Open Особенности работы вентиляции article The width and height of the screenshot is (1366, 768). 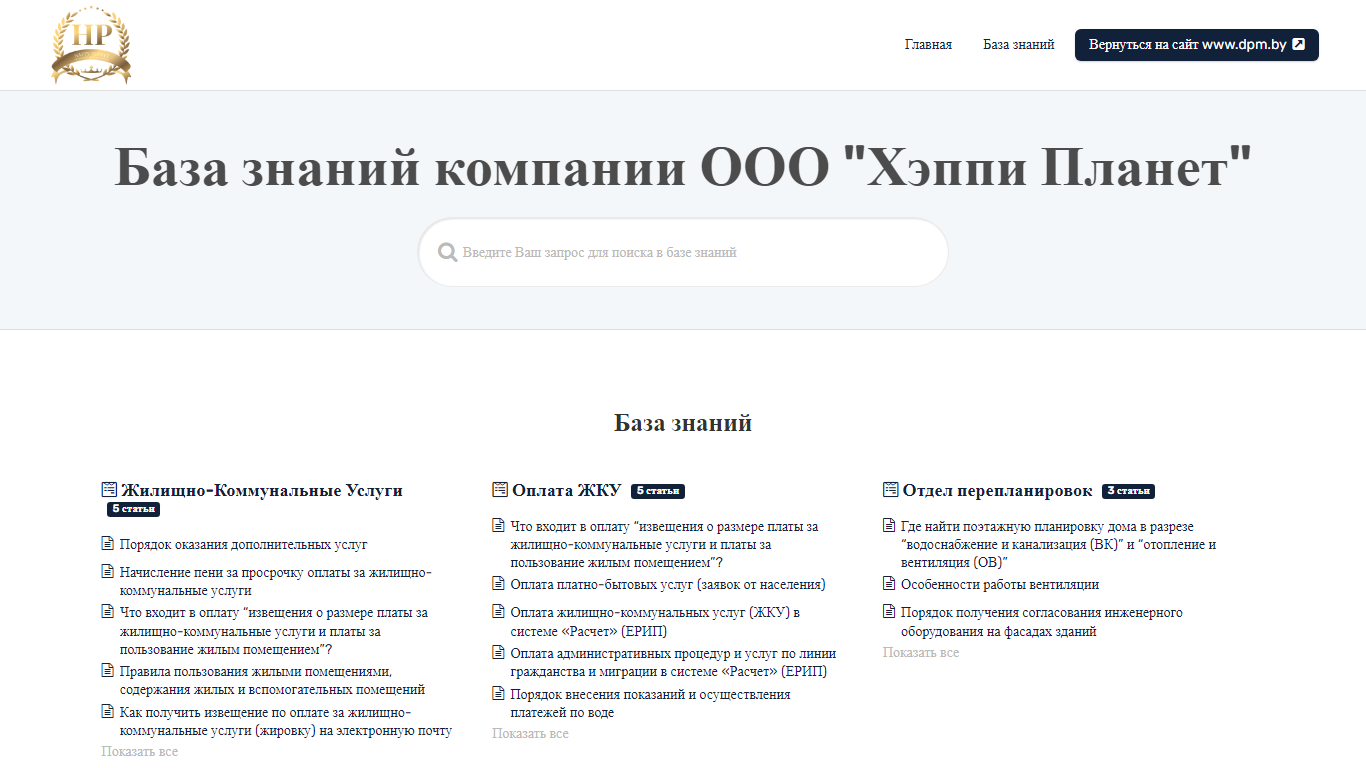(1000, 585)
